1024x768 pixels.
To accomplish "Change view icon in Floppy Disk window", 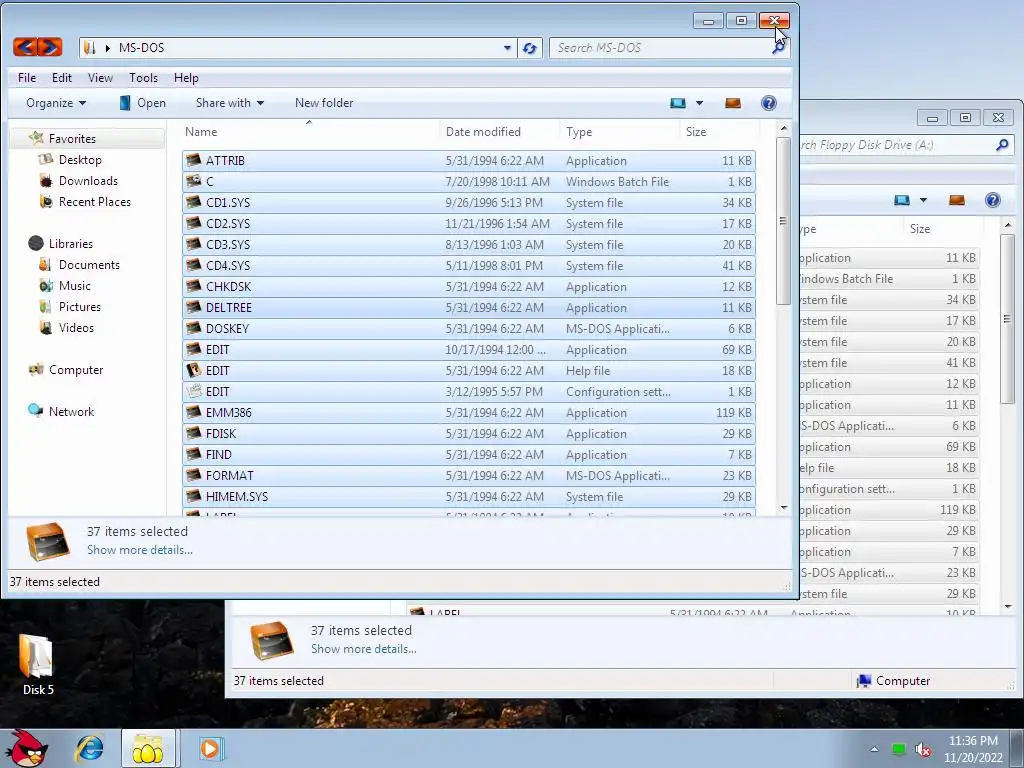I will click(x=902, y=200).
